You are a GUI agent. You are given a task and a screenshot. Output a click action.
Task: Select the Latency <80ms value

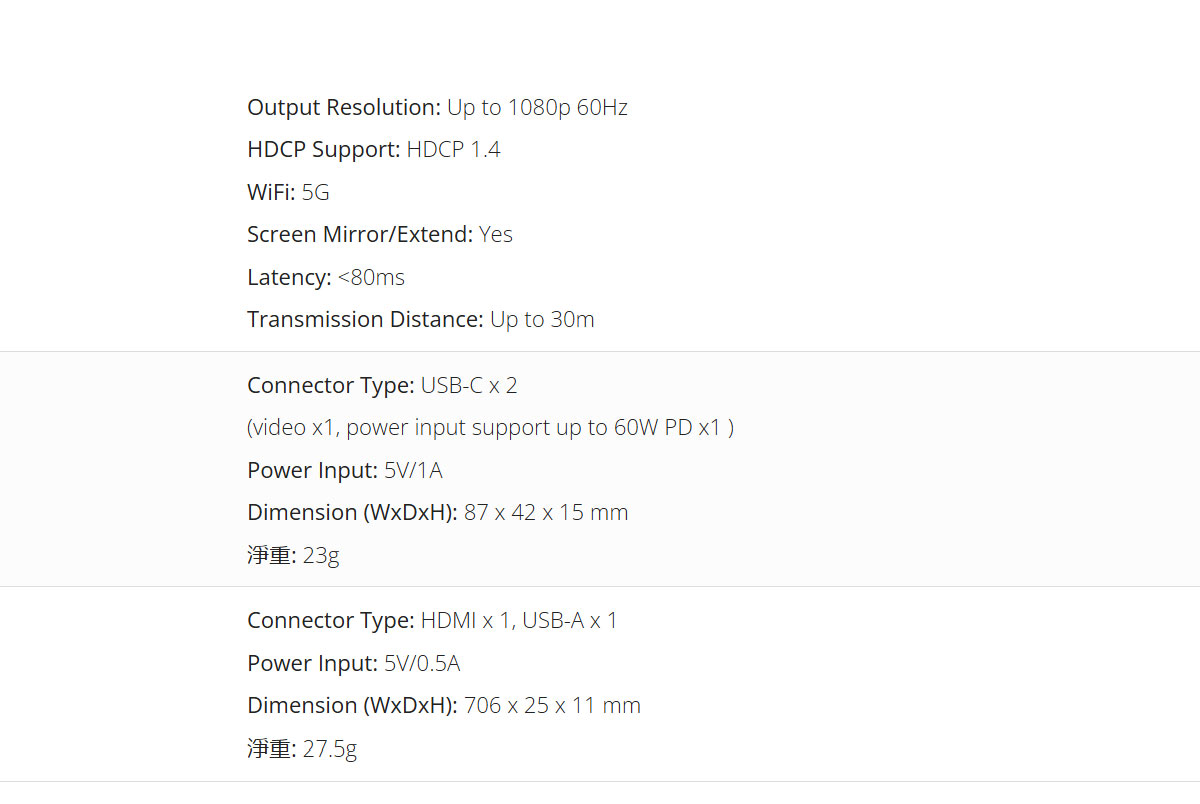tap(371, 277)
